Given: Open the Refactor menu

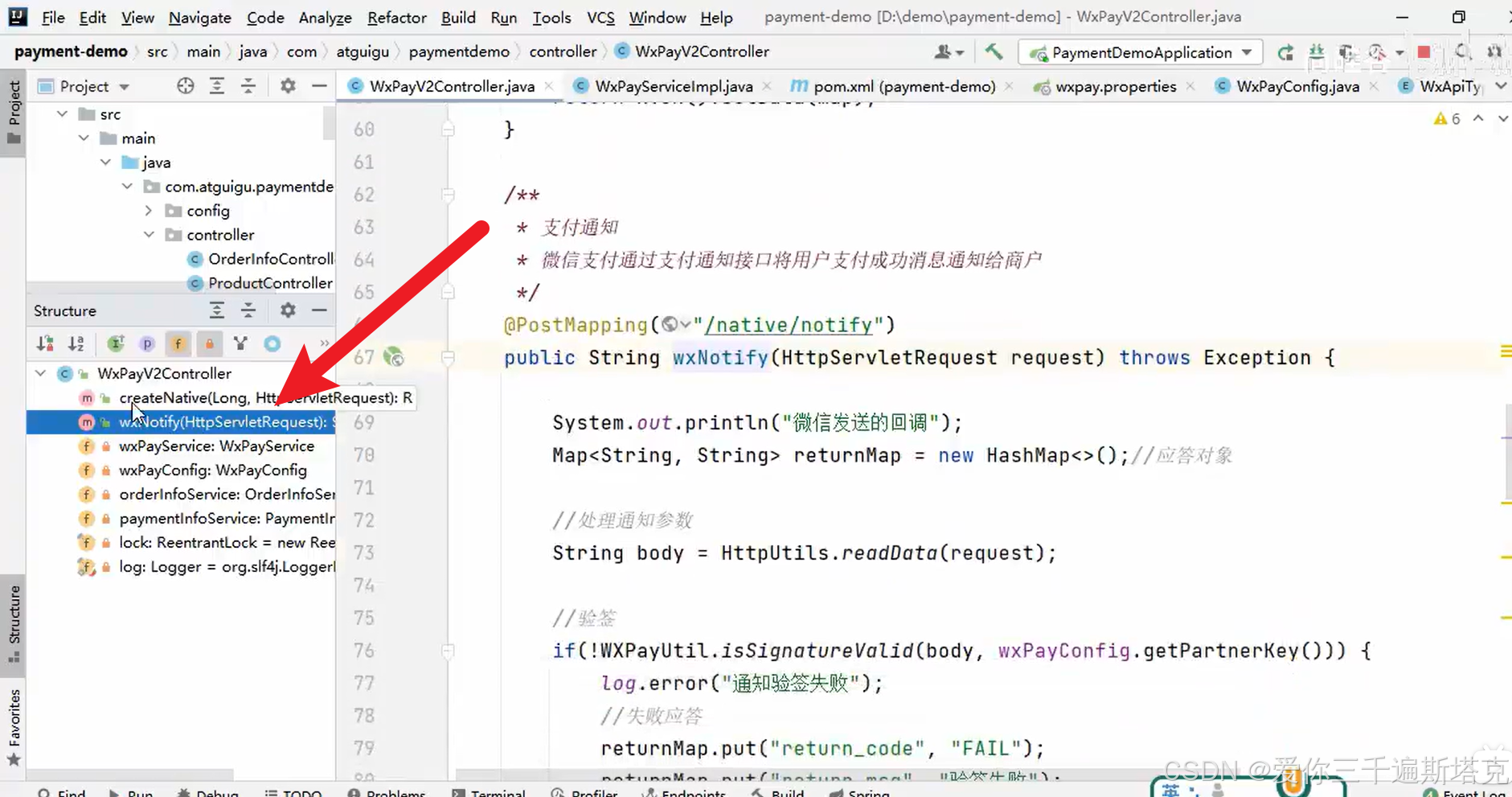Looking at the screenshot, I should [x=396, y=17].
